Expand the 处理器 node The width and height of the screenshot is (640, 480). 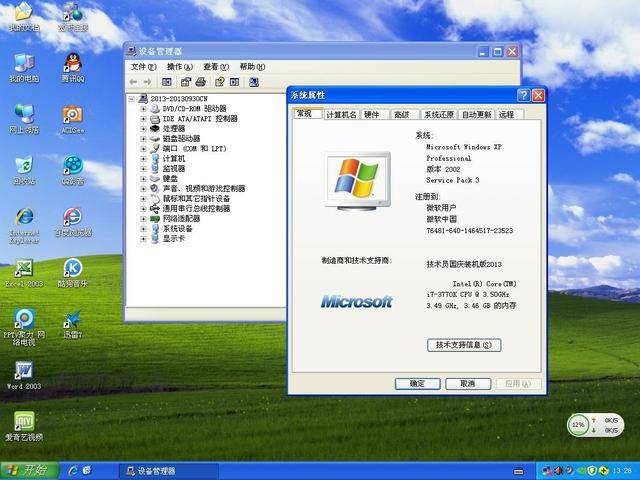point(143,129)
